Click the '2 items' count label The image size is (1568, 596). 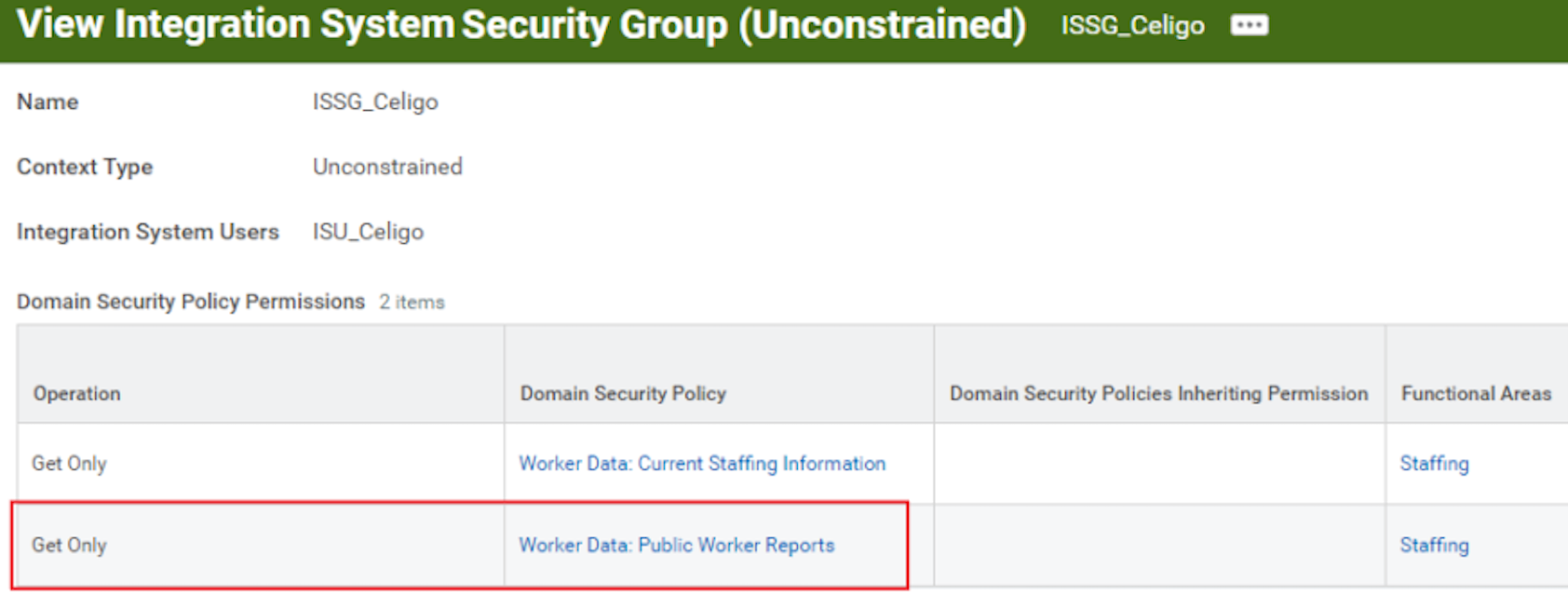coord(412,303)
